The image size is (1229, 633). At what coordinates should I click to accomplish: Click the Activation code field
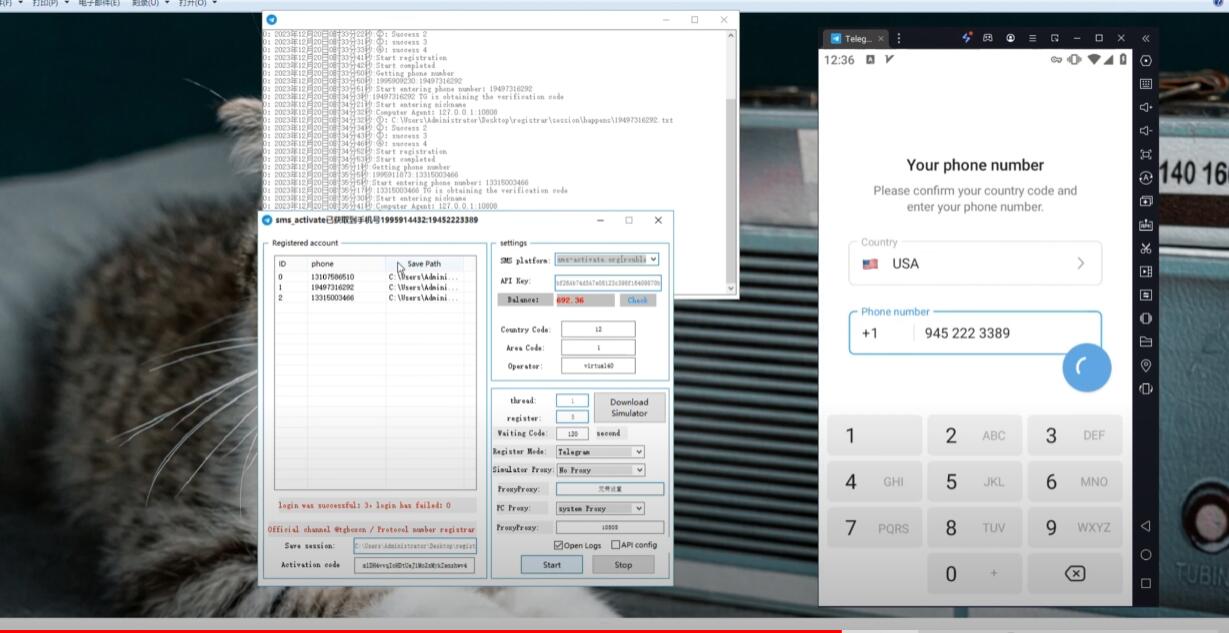(x=415, y=565)
